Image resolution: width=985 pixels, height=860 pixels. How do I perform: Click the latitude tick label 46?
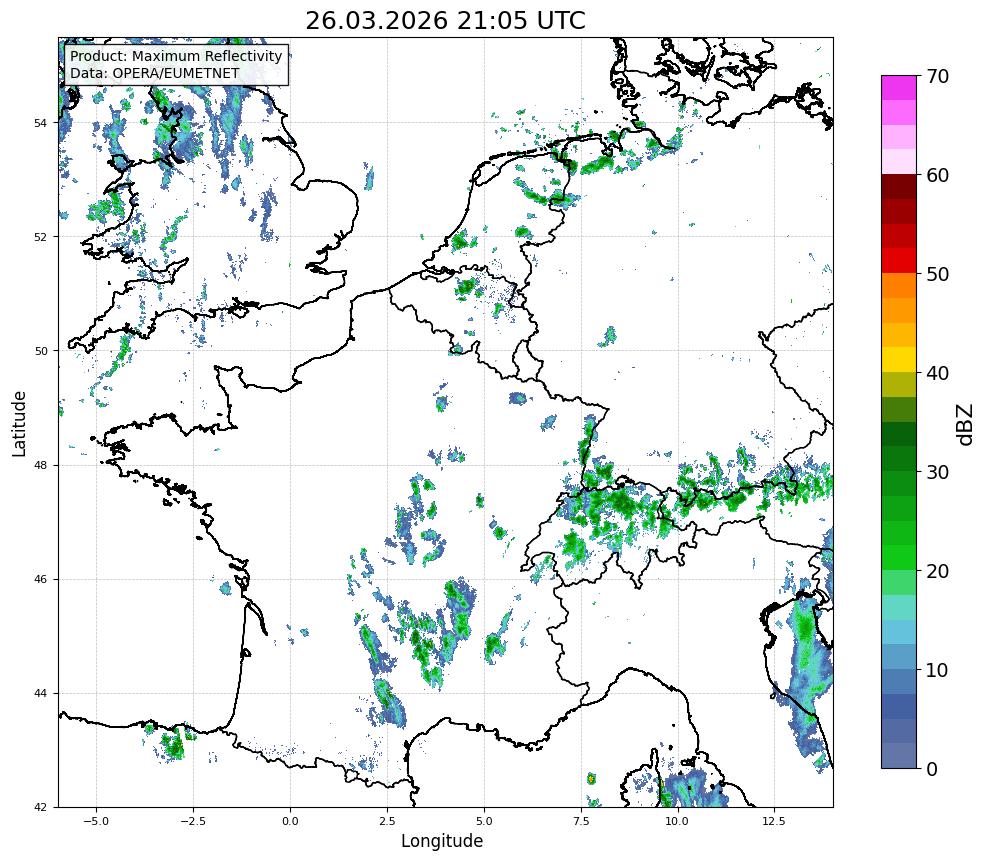40,579
